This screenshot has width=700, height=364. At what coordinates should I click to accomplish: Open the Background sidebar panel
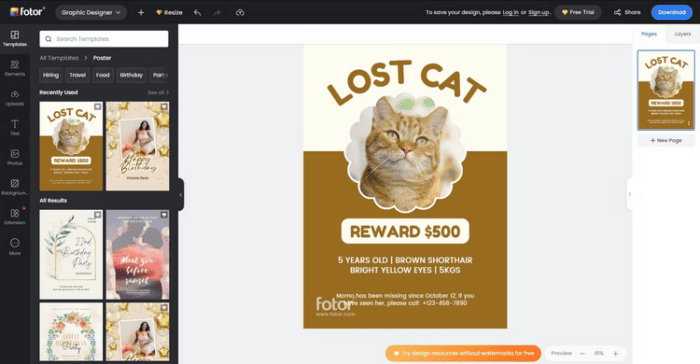pyautogui.click(x=15, y=187)
